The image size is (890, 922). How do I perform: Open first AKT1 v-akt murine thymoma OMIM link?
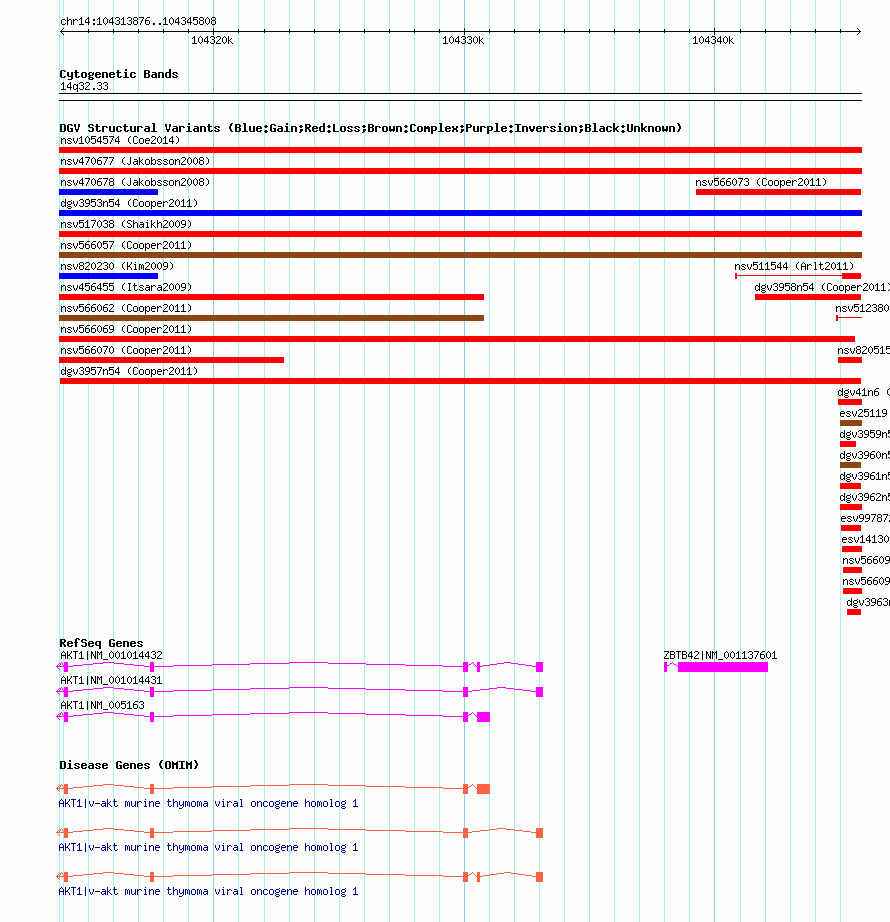(208, 803)
